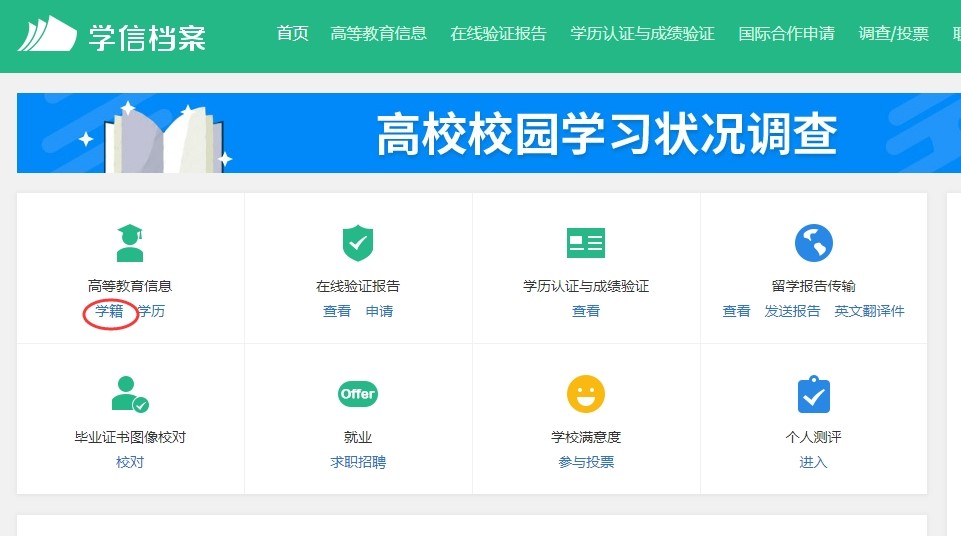Click the 学历 link
Screen dimensions: 961x536
coord(152,311)
